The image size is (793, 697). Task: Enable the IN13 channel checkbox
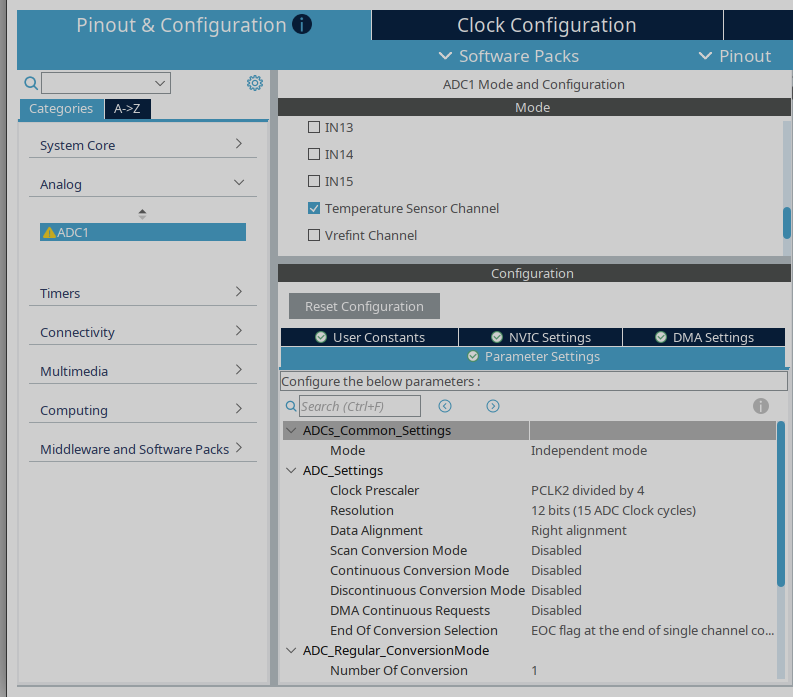314,127
